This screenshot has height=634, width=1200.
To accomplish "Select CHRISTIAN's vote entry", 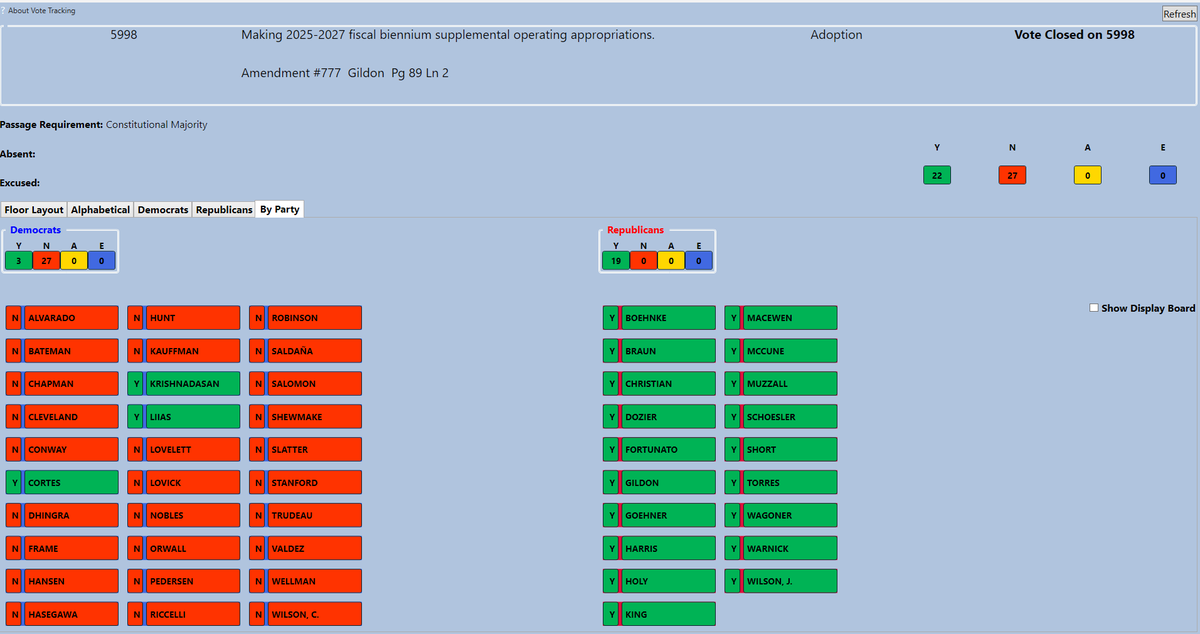I will point(660,384).
